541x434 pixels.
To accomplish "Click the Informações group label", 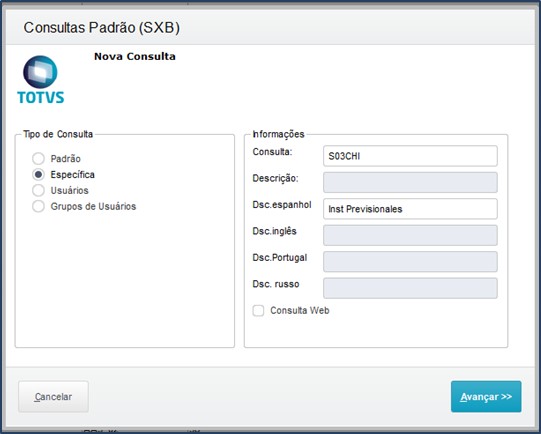I will pyautogui.click(x=278, y=134).
